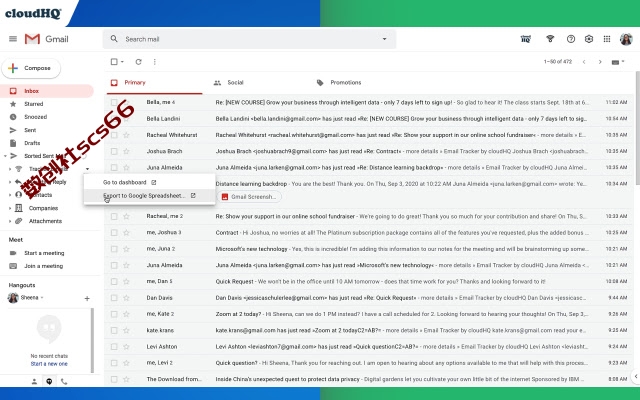Open the Snoozed folder
This screenshot has height=400, width=640.
pyautogui.click(x=36, y=117)
